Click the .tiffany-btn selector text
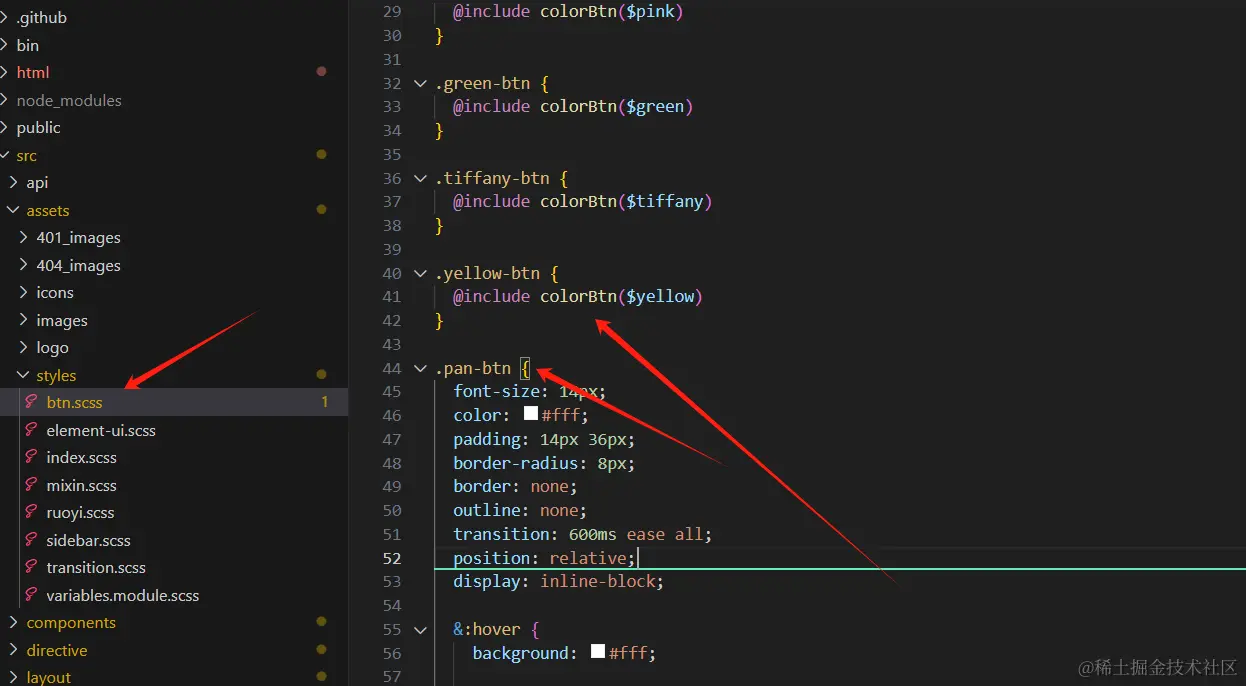 [492, 178]
